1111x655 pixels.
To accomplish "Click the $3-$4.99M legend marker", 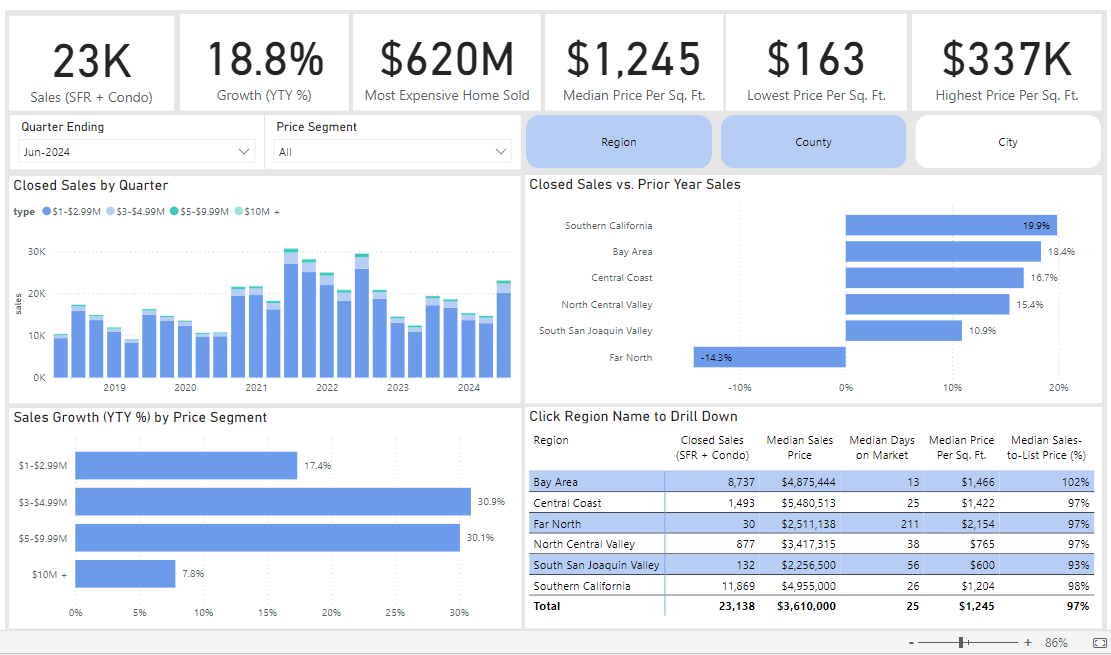I will (x=110, y=211).
